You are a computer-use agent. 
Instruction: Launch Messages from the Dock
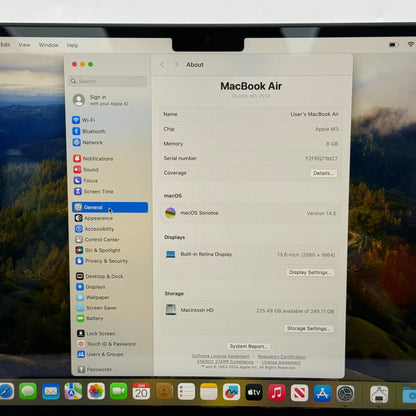point(28,391)
